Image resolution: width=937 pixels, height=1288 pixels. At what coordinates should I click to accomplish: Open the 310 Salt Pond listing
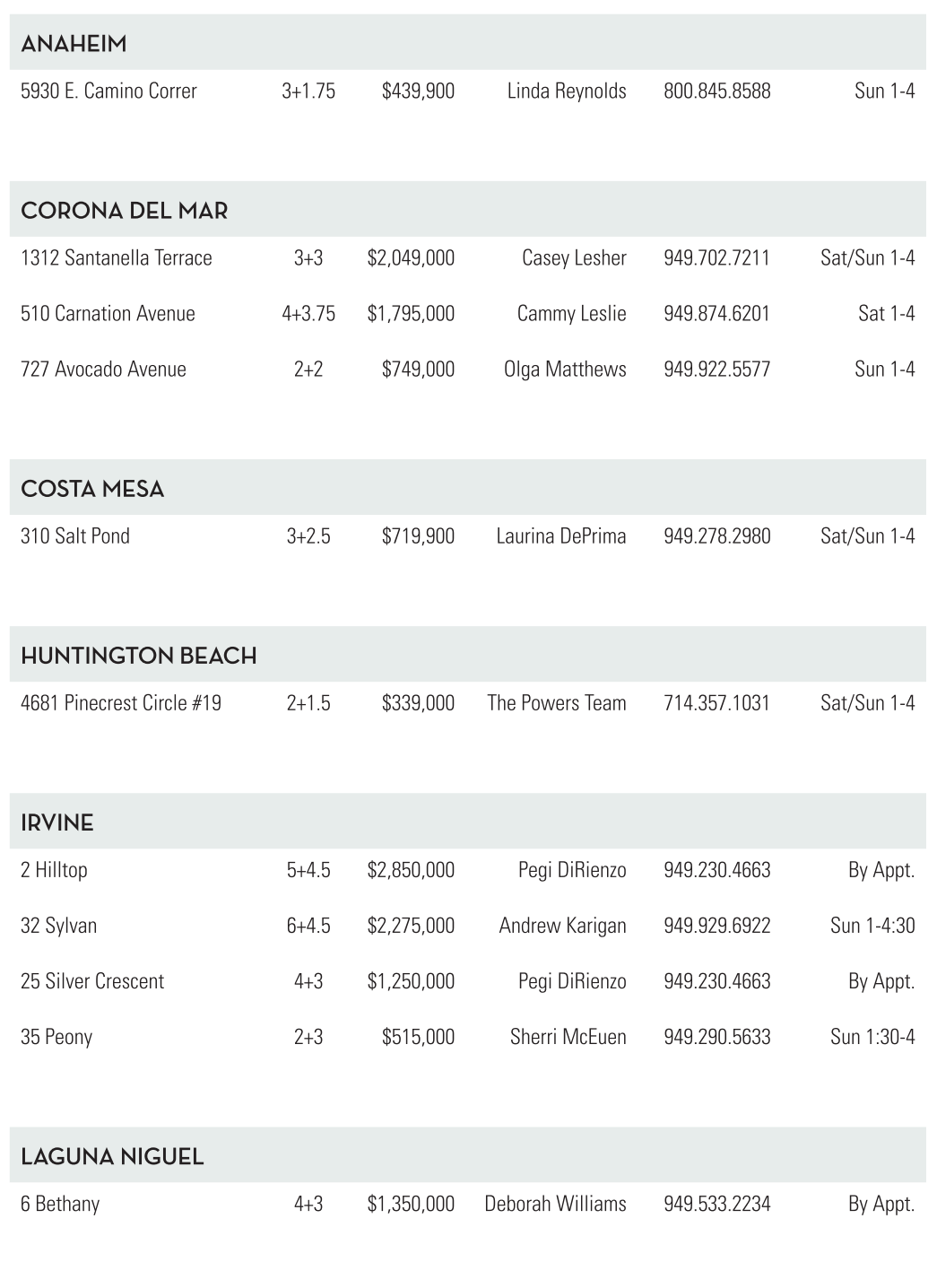(75, 536)
